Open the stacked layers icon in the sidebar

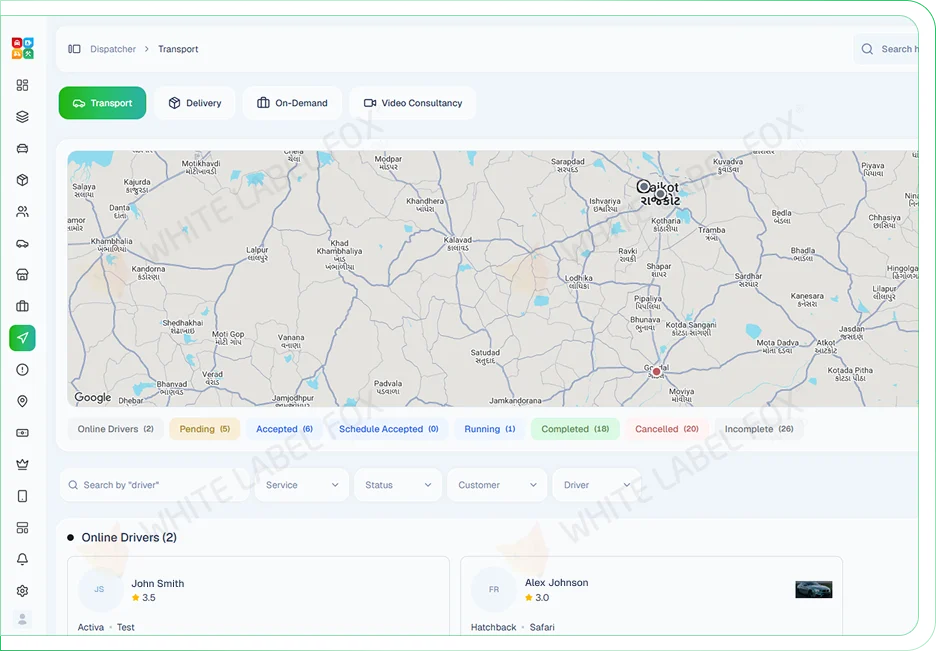click(x=22, y=117)
